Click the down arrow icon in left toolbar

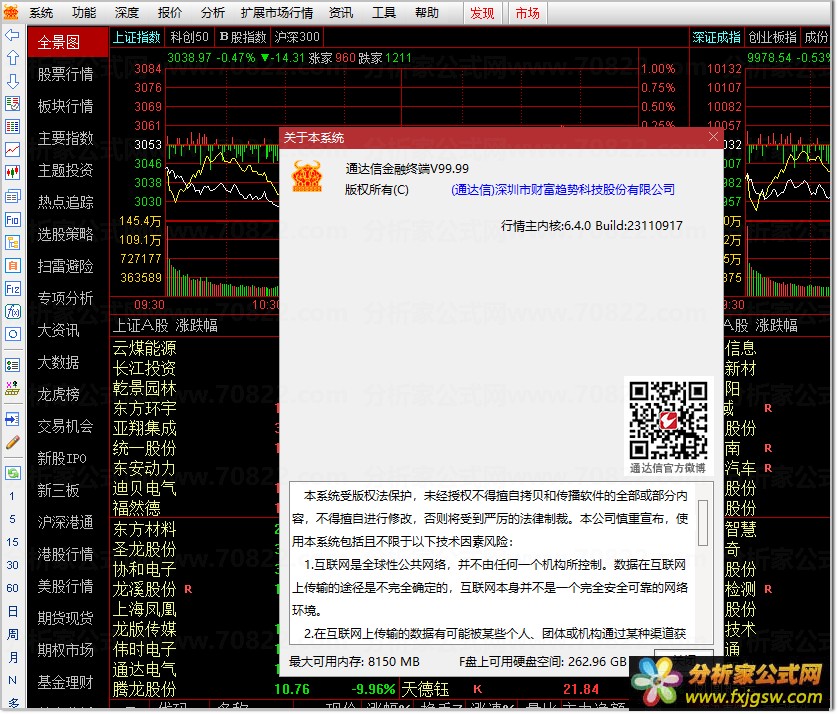12,81
